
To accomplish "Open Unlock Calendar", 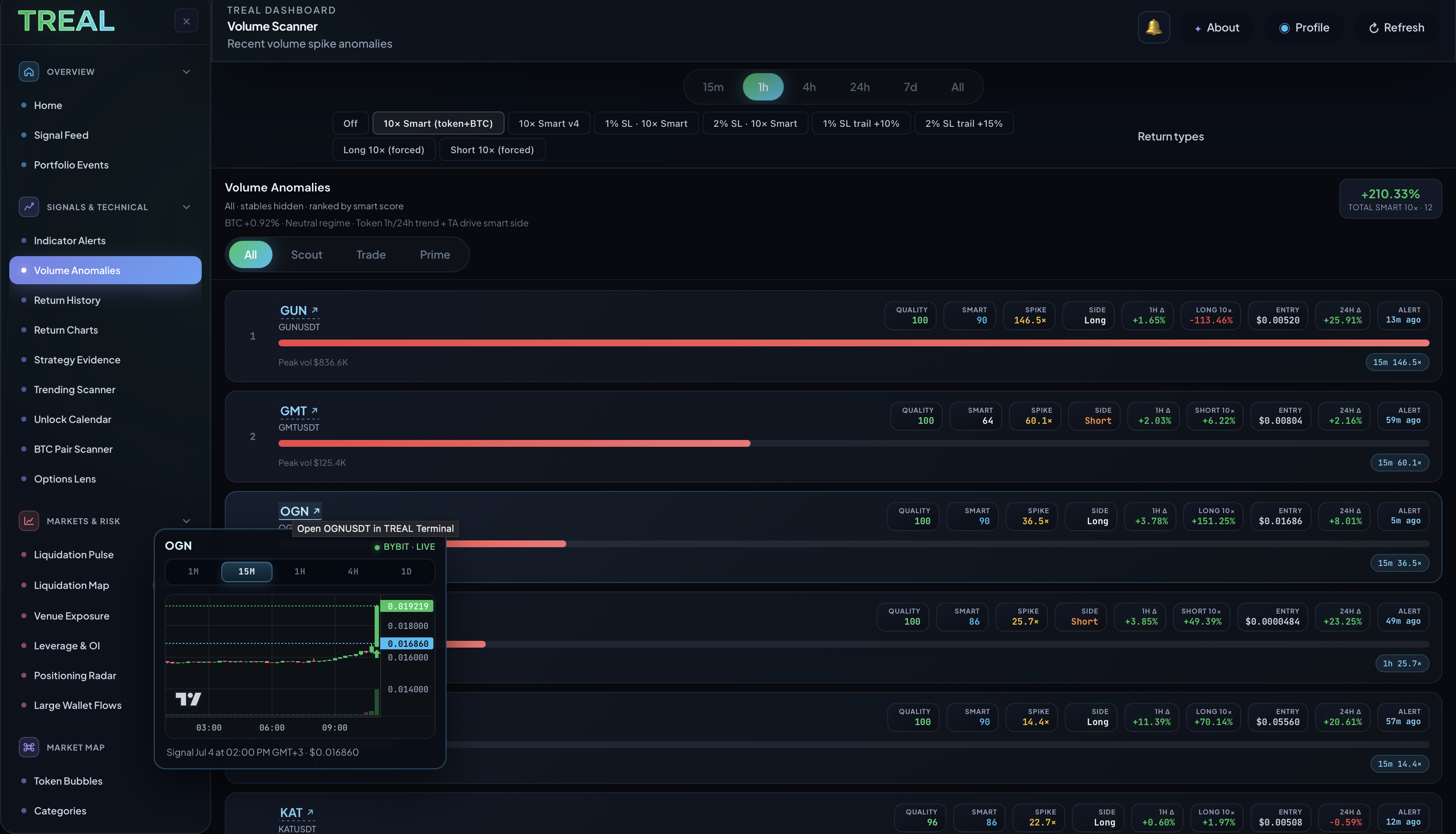I will click(x=106, y=419).
